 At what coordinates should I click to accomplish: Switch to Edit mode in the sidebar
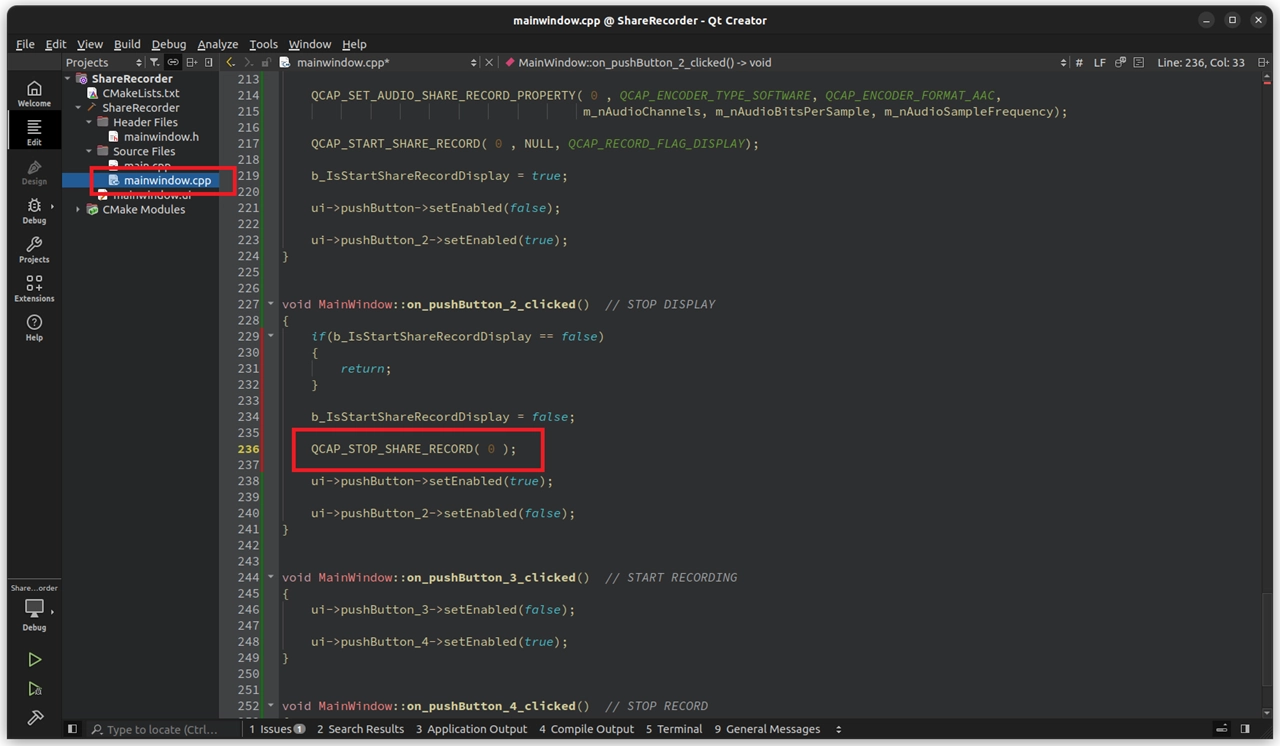tap(34, 131)
